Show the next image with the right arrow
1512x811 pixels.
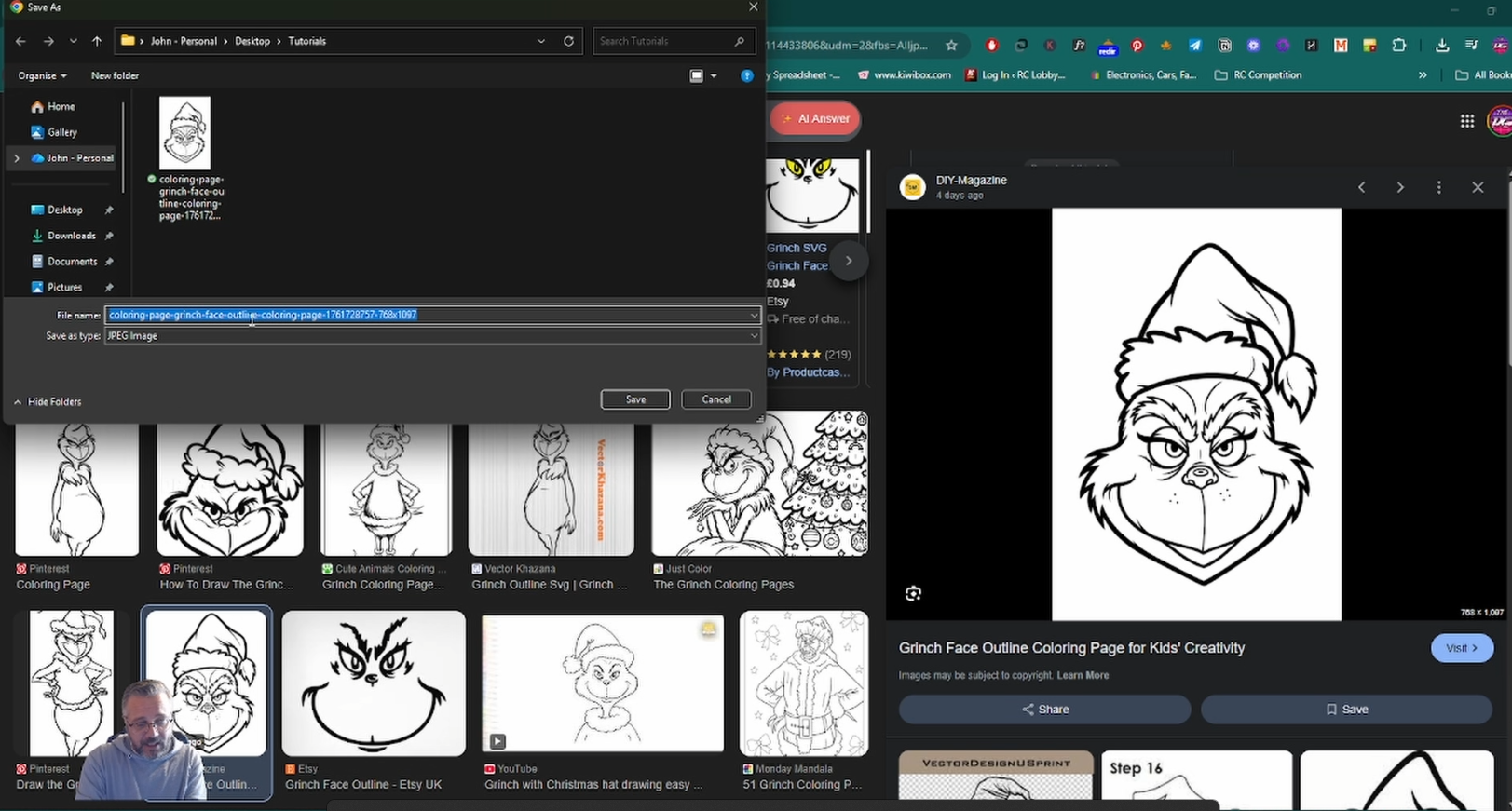(1399, 187)
